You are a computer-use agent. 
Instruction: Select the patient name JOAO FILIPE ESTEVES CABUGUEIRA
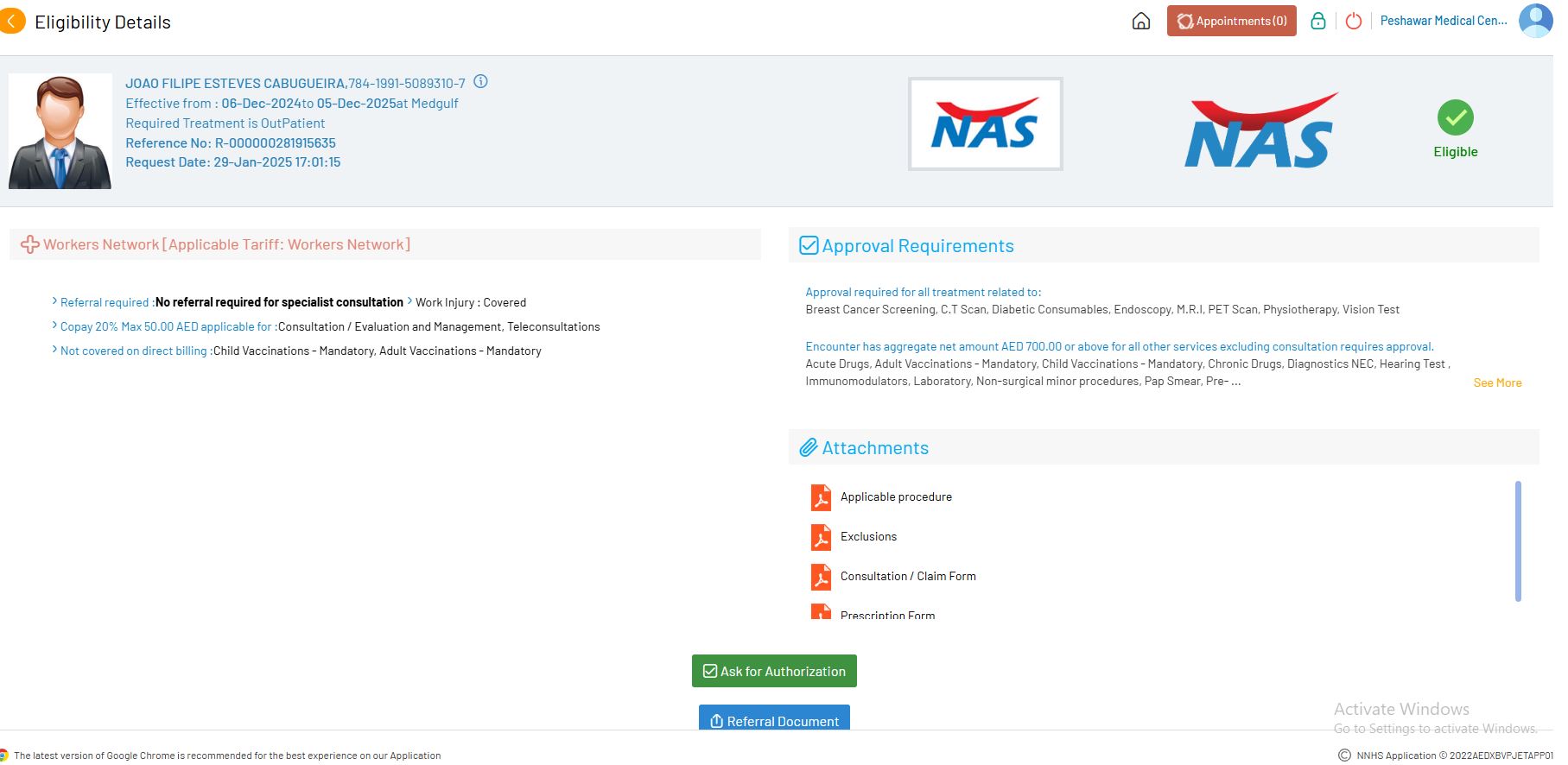pos(235,83)
